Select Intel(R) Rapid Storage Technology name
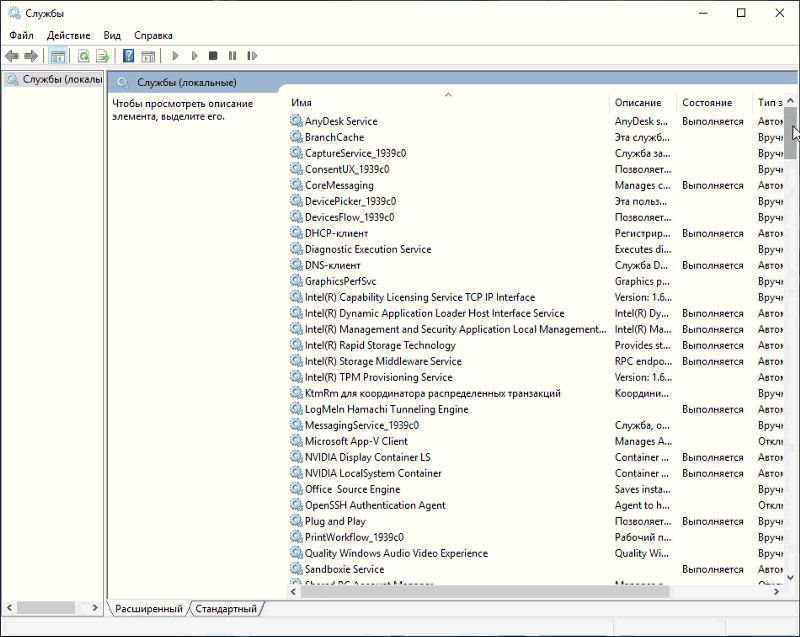This screenshot has width=800, height=637. pyautogui.click(x=380, y=345)
